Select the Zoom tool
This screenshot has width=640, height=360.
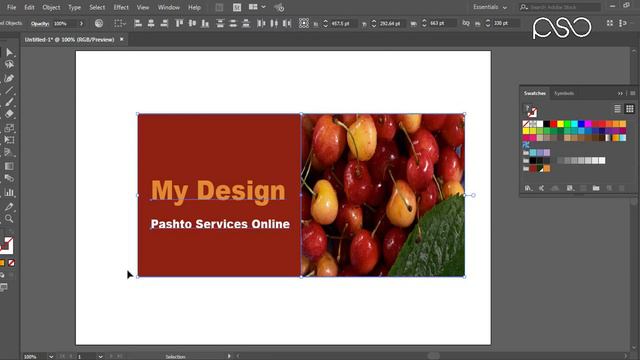(x=9, y=218)
